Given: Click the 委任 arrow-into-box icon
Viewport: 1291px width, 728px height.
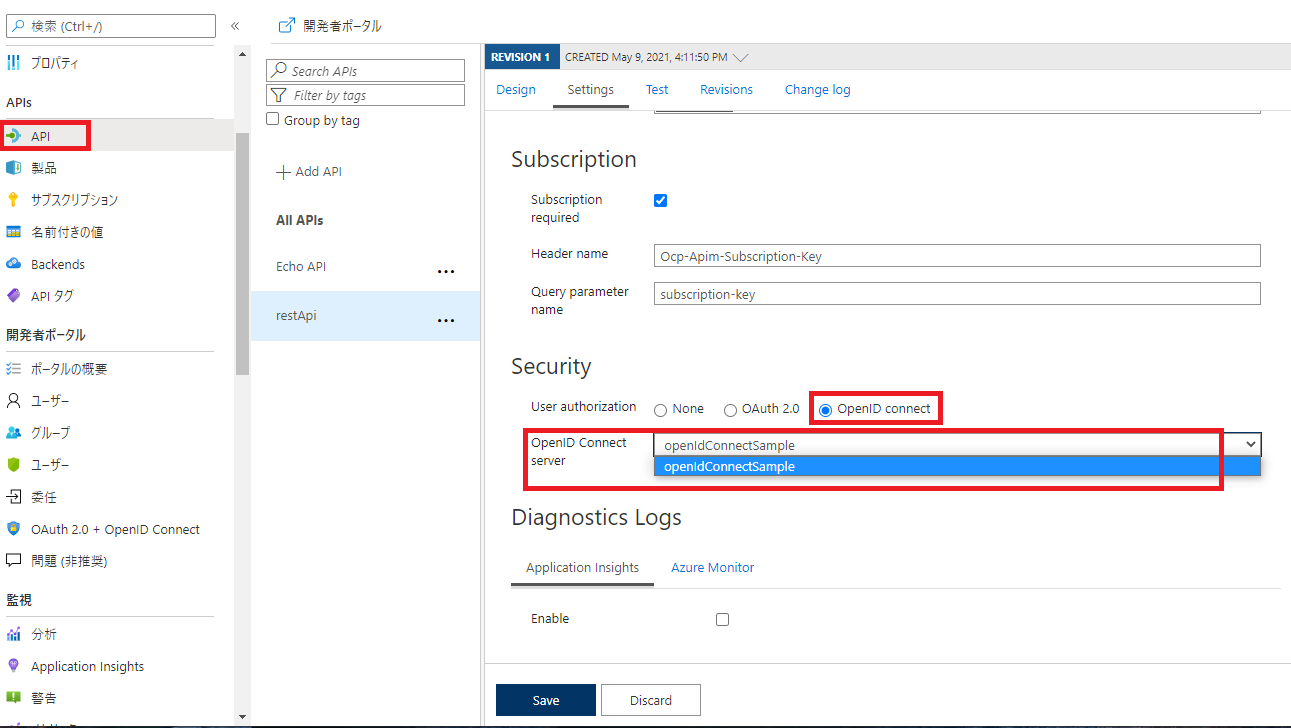Looking at the screenshot, I should (14, 497).
